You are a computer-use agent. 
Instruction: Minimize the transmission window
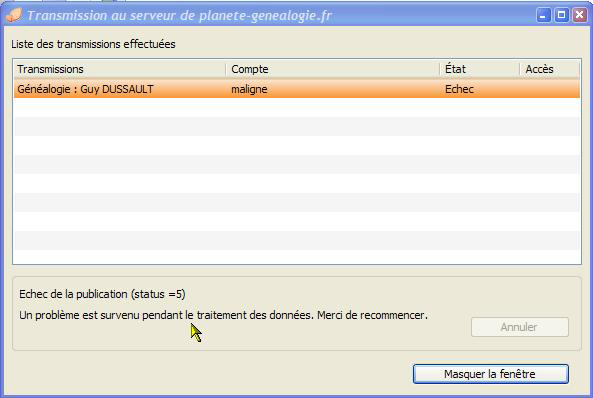click(x=543, y=15)
